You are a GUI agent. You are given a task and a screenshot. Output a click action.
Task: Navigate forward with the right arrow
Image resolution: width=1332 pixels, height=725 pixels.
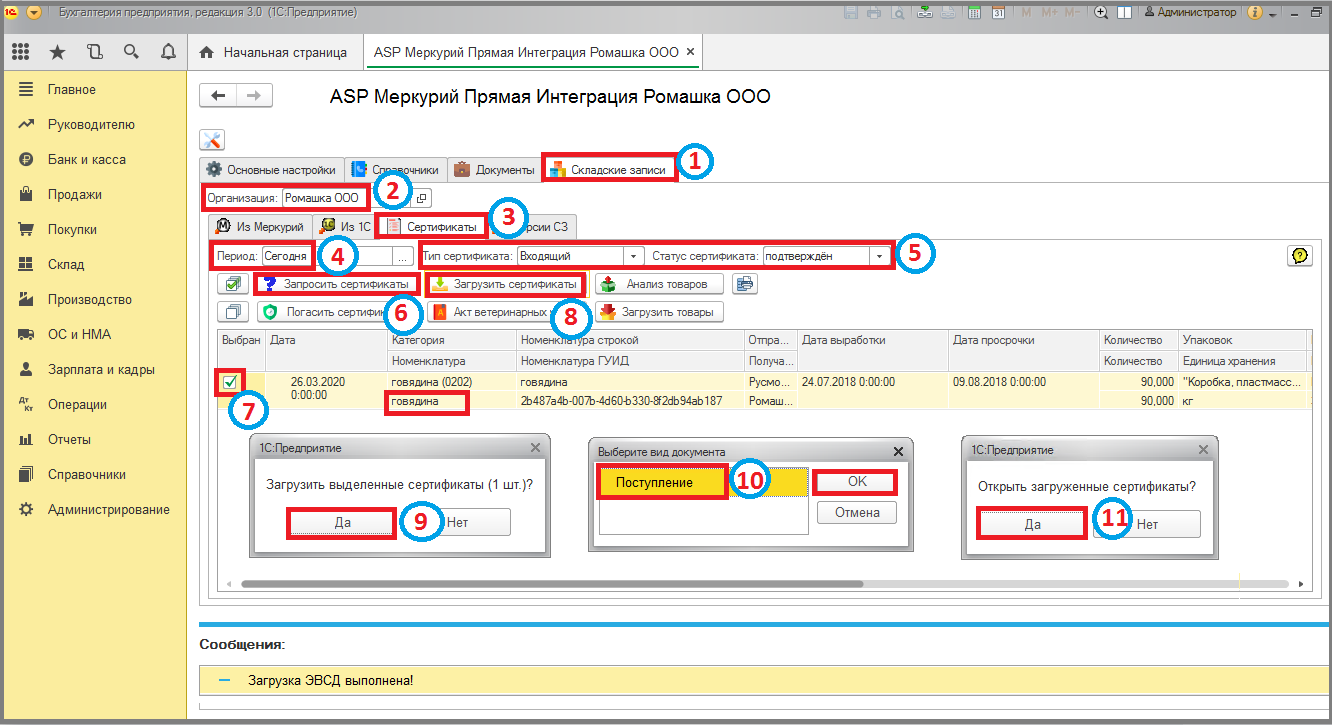[254, 96]
